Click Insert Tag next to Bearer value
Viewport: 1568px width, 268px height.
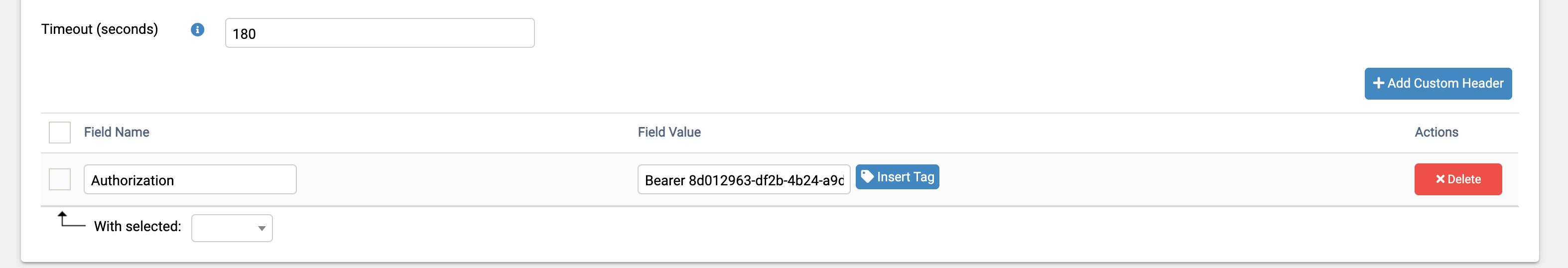(897, 177)
